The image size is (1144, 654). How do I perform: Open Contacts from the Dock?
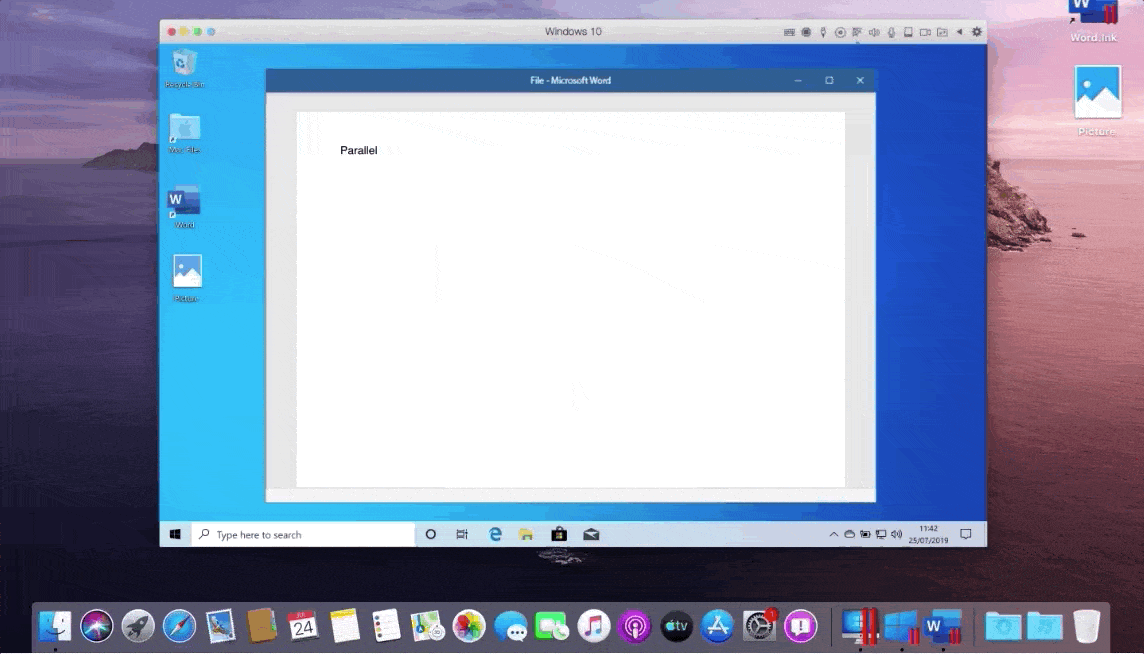[261, 626]
